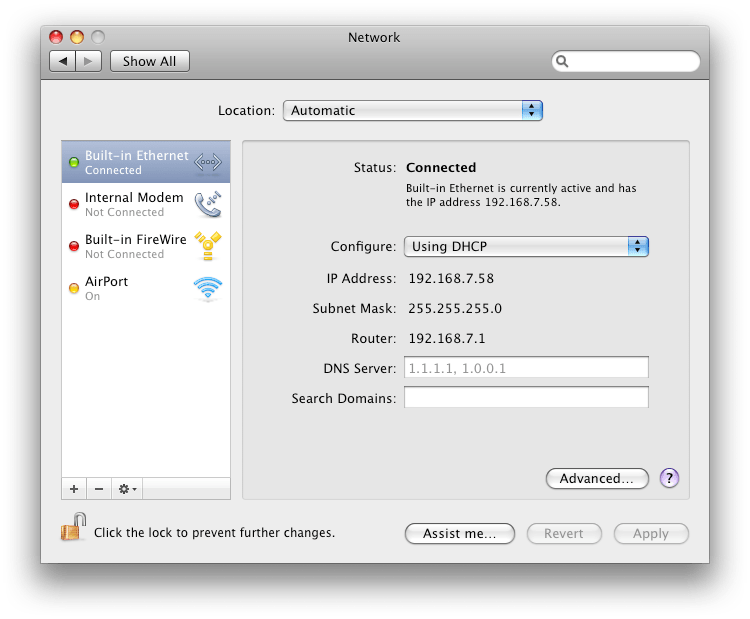Image resolution: width=750 pixels, height=619 pixels.
Task: Open the help question mark button
Action: pyautogui.click(x=670, y=478)
